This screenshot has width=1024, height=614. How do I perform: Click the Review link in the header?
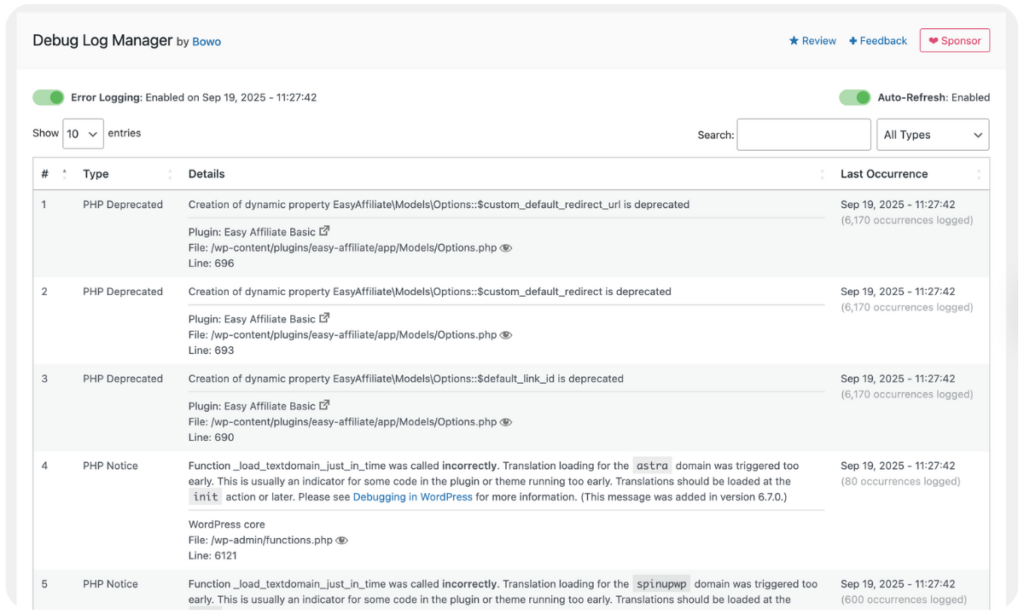tap(819, 41)
